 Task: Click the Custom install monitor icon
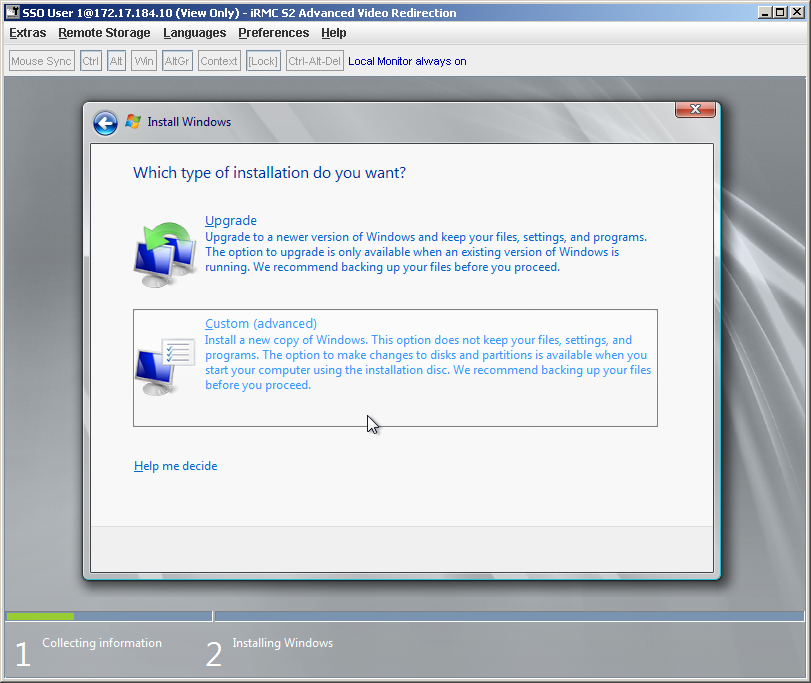(165, 367)
